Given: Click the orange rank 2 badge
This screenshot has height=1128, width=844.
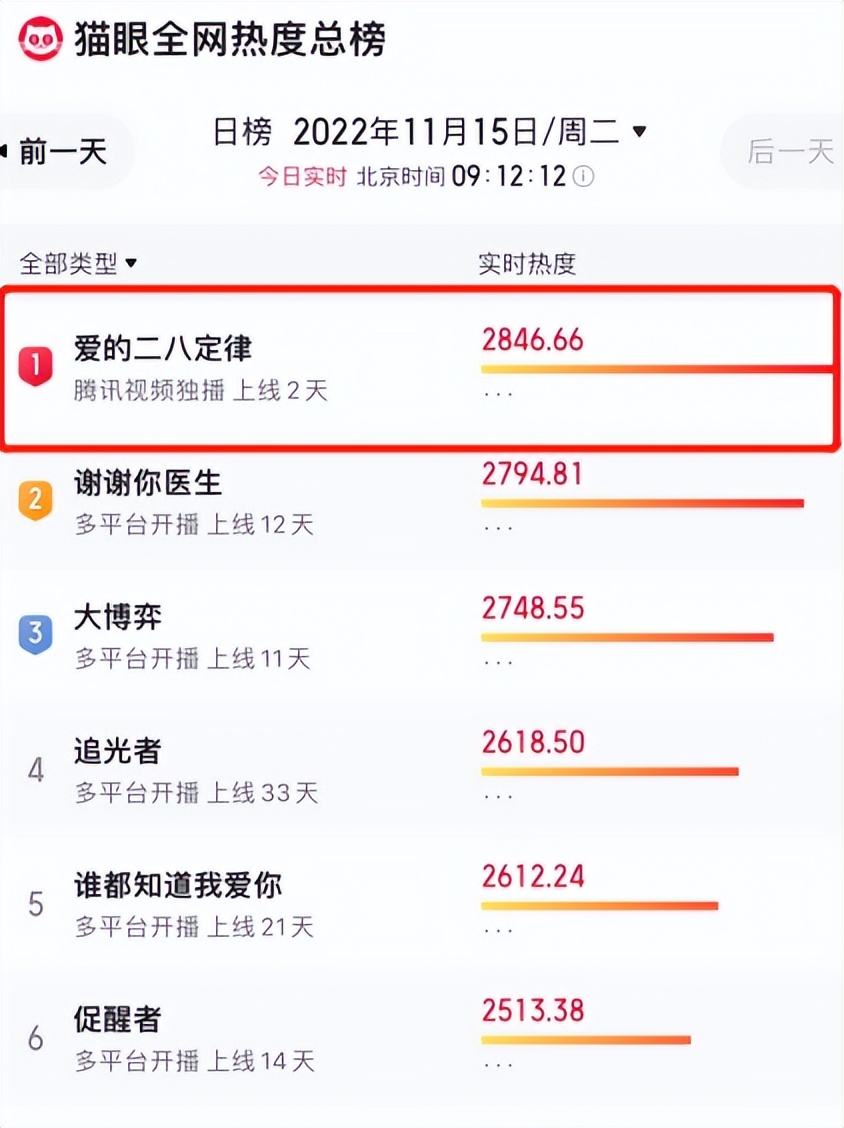Looking at the screenshot, I should coord(35,499).
